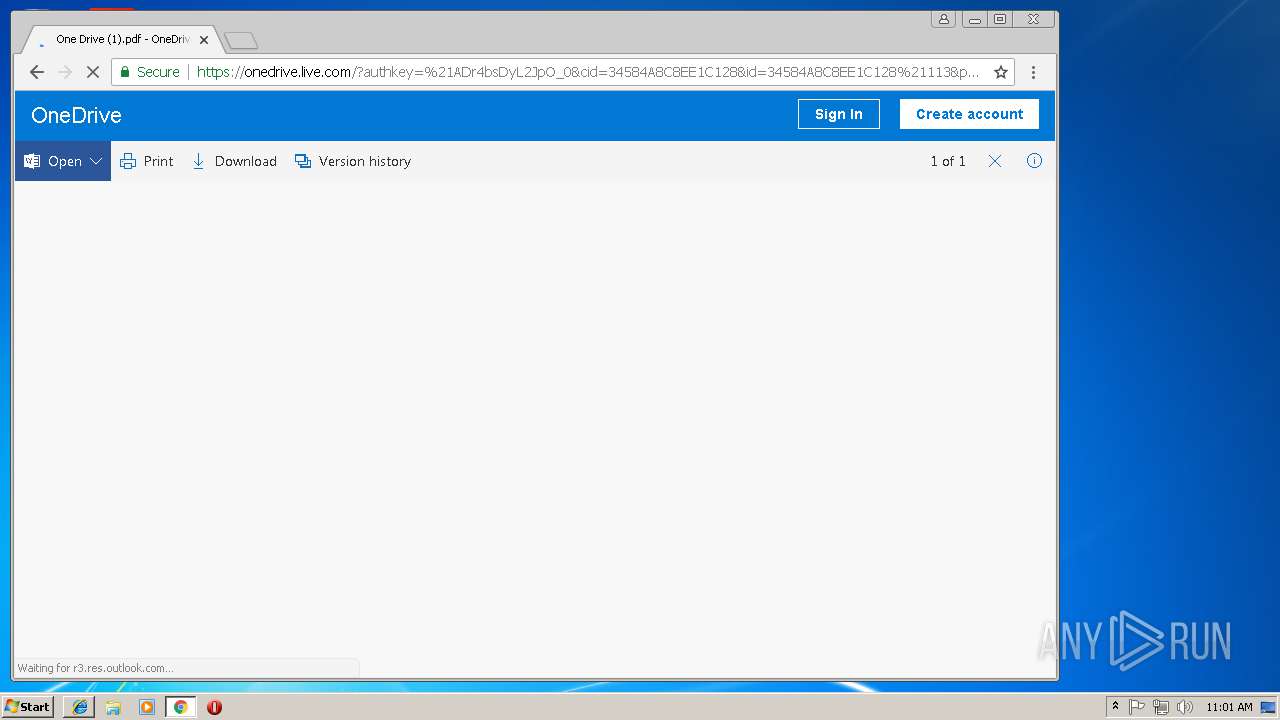This screenshot has width=1280, height=720.
Task: Stop loading the page
Action: (x=93, y=72)
